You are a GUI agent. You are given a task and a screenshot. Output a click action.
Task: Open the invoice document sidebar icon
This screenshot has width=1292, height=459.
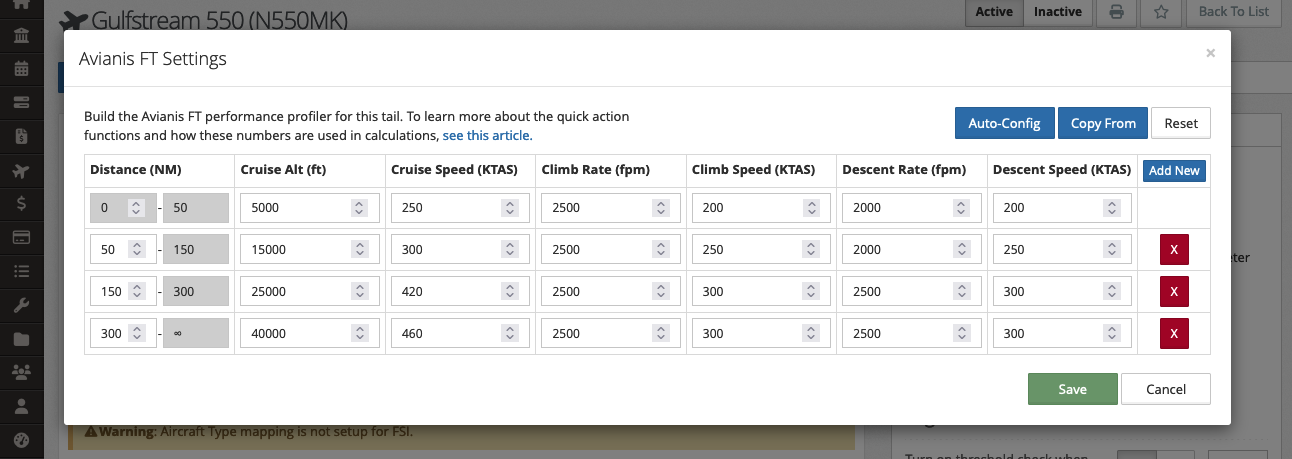21,135
